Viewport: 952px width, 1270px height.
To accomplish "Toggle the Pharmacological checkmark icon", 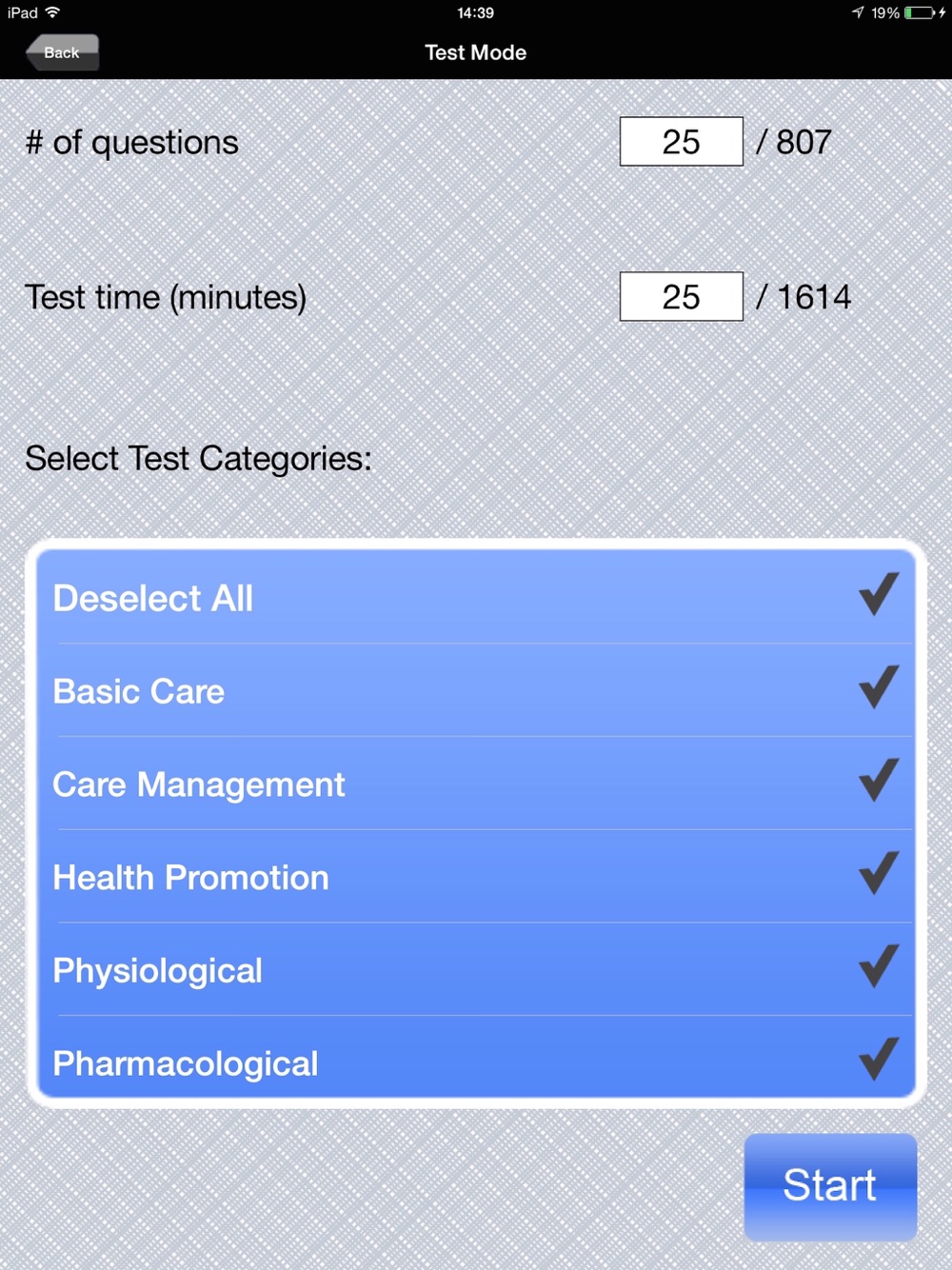I will tap(878, 1060).
